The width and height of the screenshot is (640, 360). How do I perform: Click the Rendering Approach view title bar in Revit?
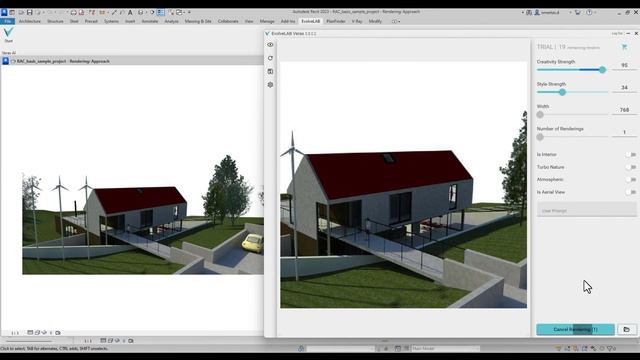pyautogui.click(x=132, y=61)
